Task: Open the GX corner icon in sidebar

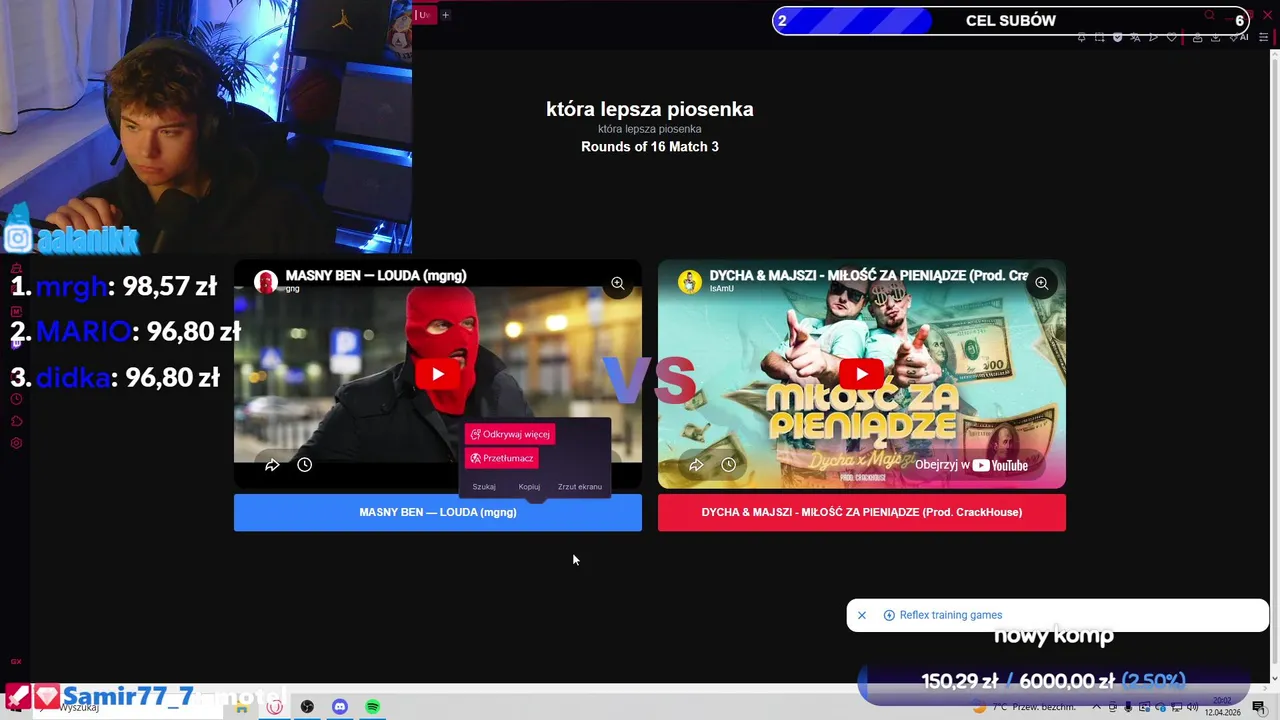Action: (16, 661)
